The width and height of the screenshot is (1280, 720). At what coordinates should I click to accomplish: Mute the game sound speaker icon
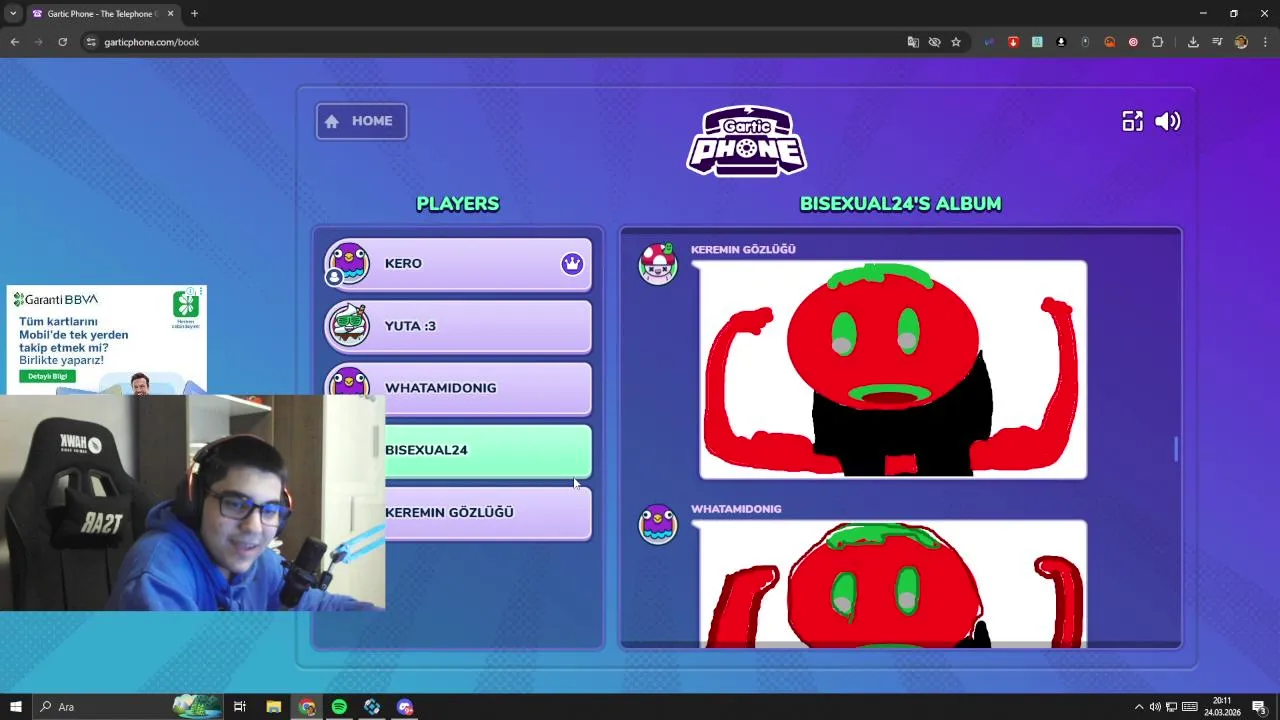coord(1168,121)
